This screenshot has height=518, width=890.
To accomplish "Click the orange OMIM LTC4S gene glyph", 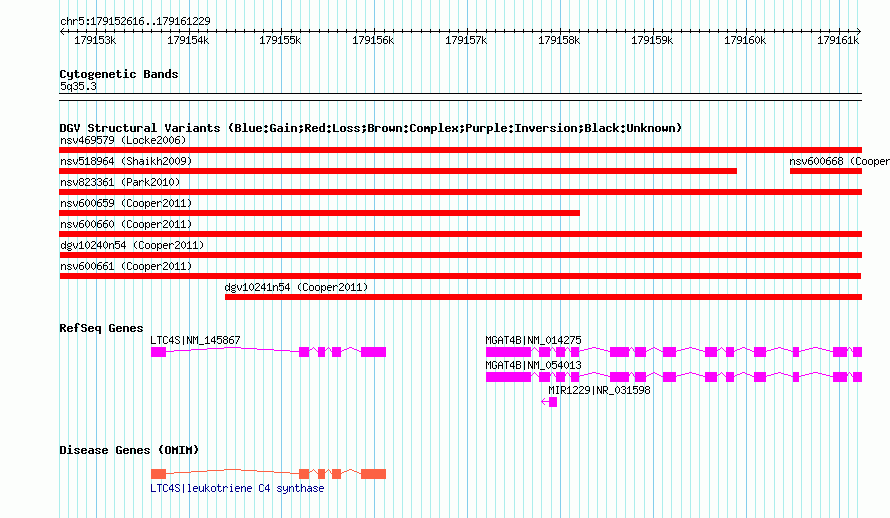I will click(x=268, y=474).
